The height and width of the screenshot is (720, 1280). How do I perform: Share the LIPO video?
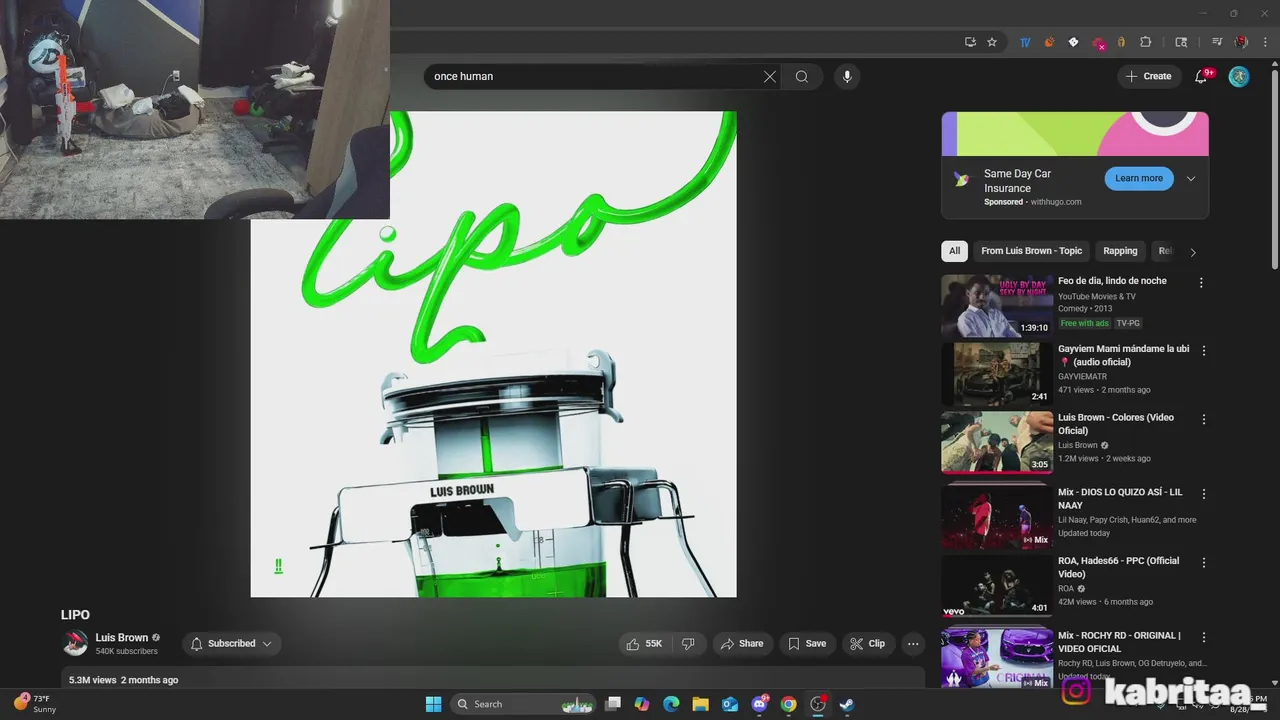(x=741, y=644)
